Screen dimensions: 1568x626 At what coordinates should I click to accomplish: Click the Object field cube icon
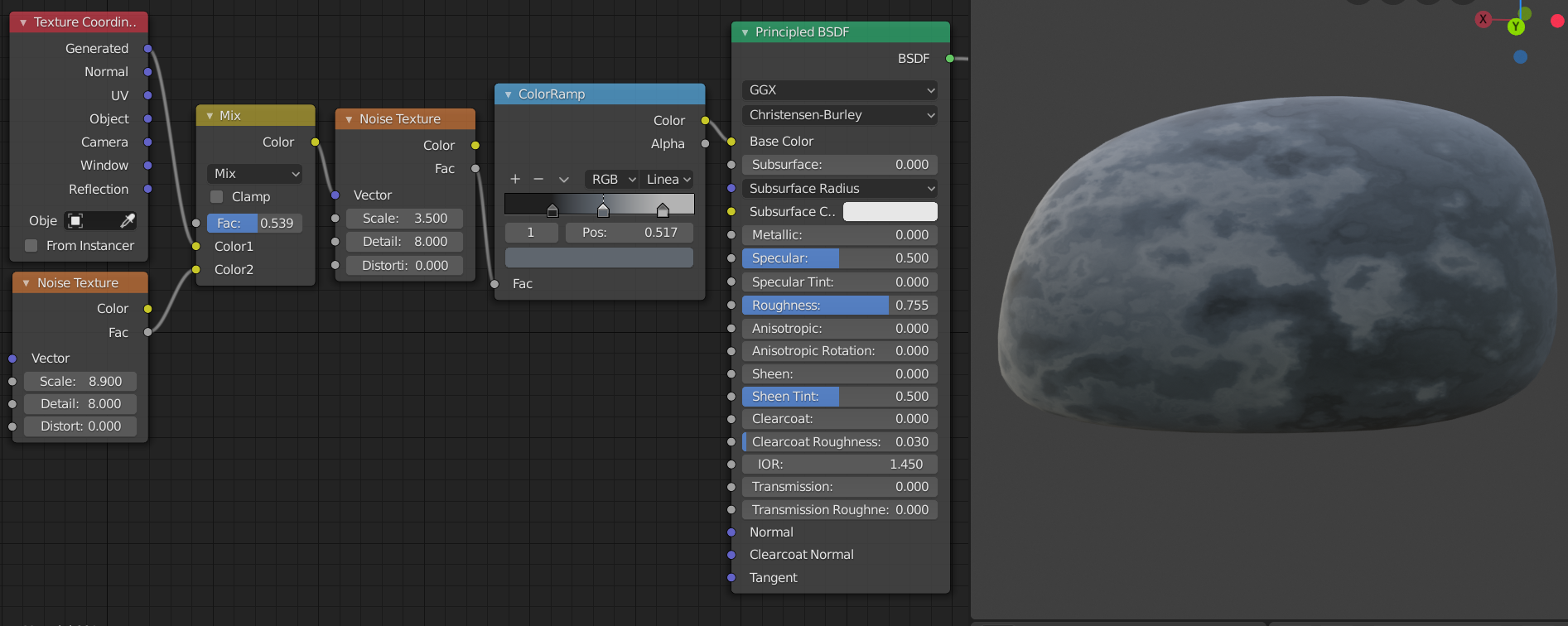pos(75,221)
